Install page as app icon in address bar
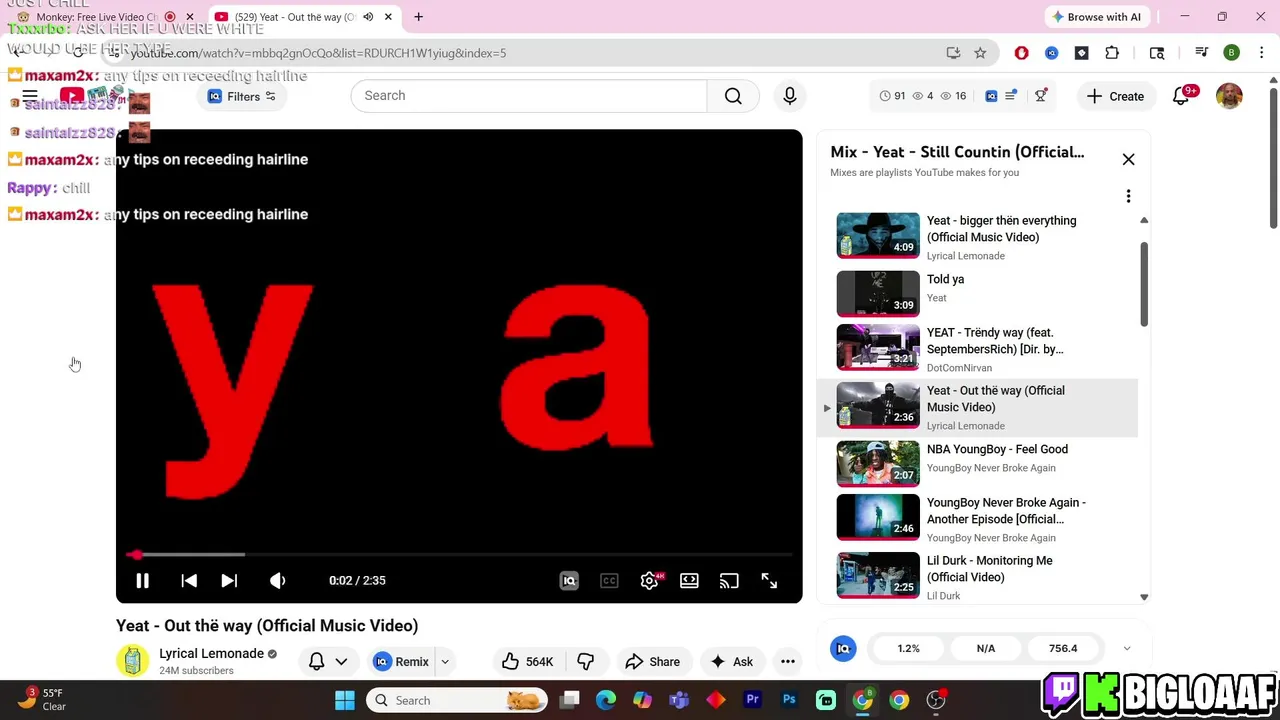 (953, 53)
